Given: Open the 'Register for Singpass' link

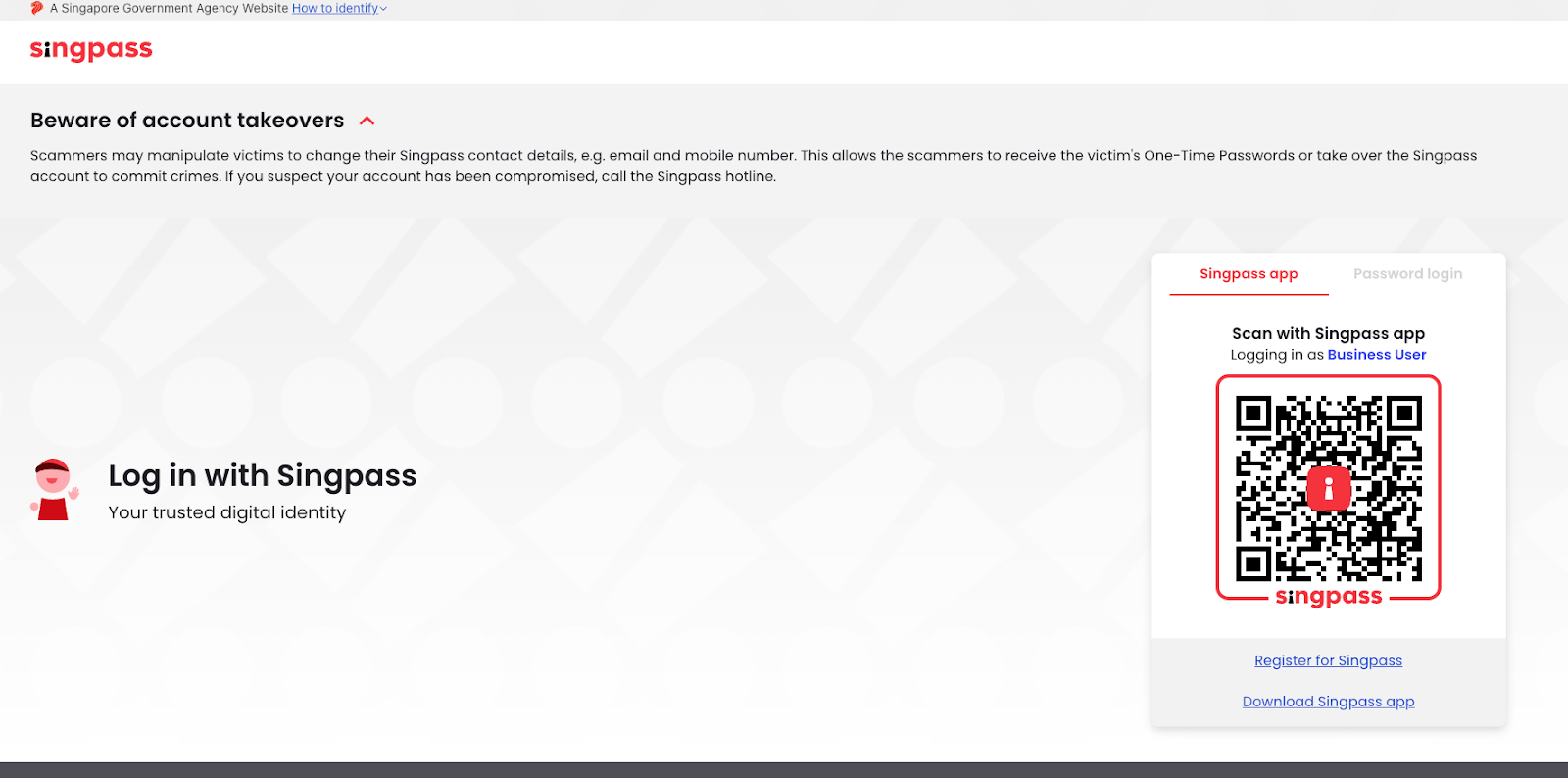Looking at the screenshot, I should 1328,660.
